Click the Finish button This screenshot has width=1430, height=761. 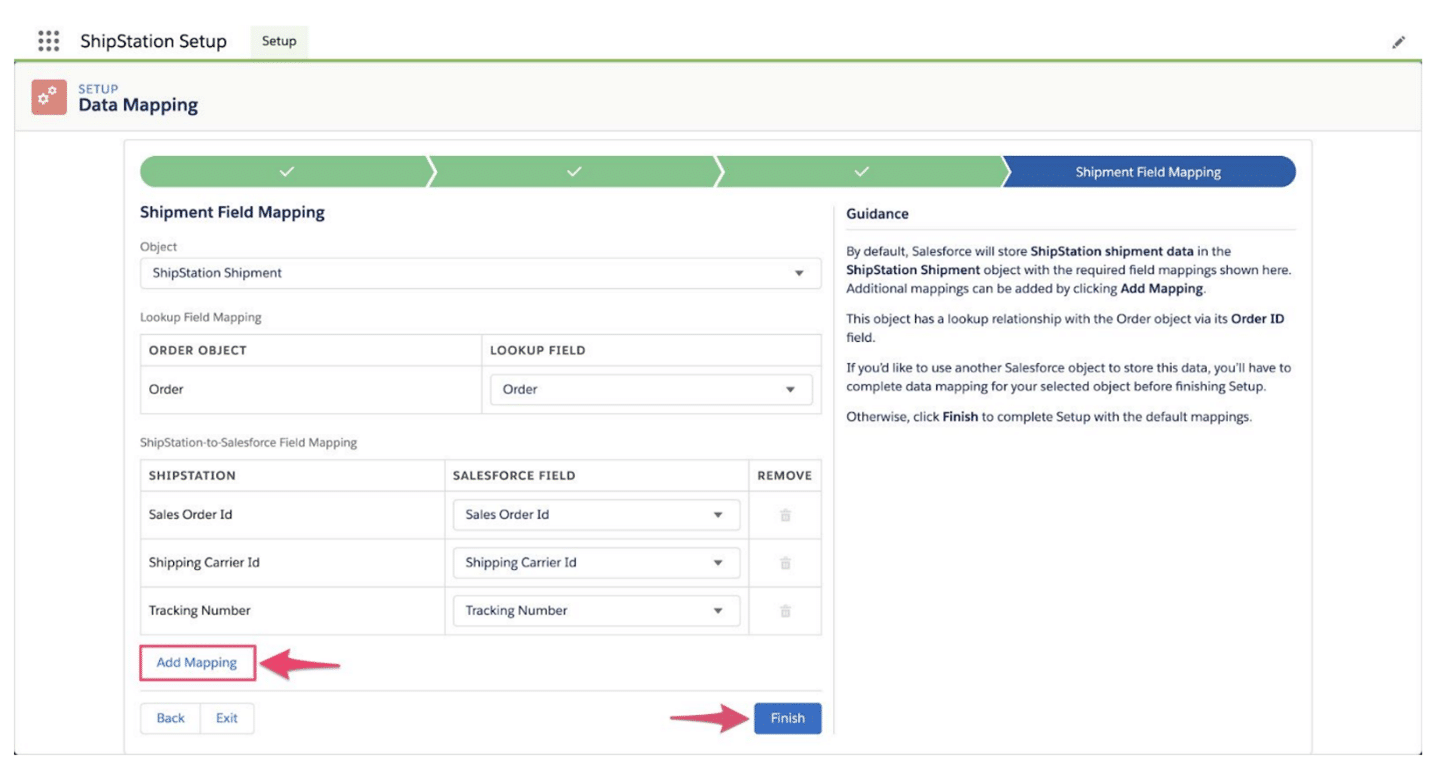pos(787,718)
